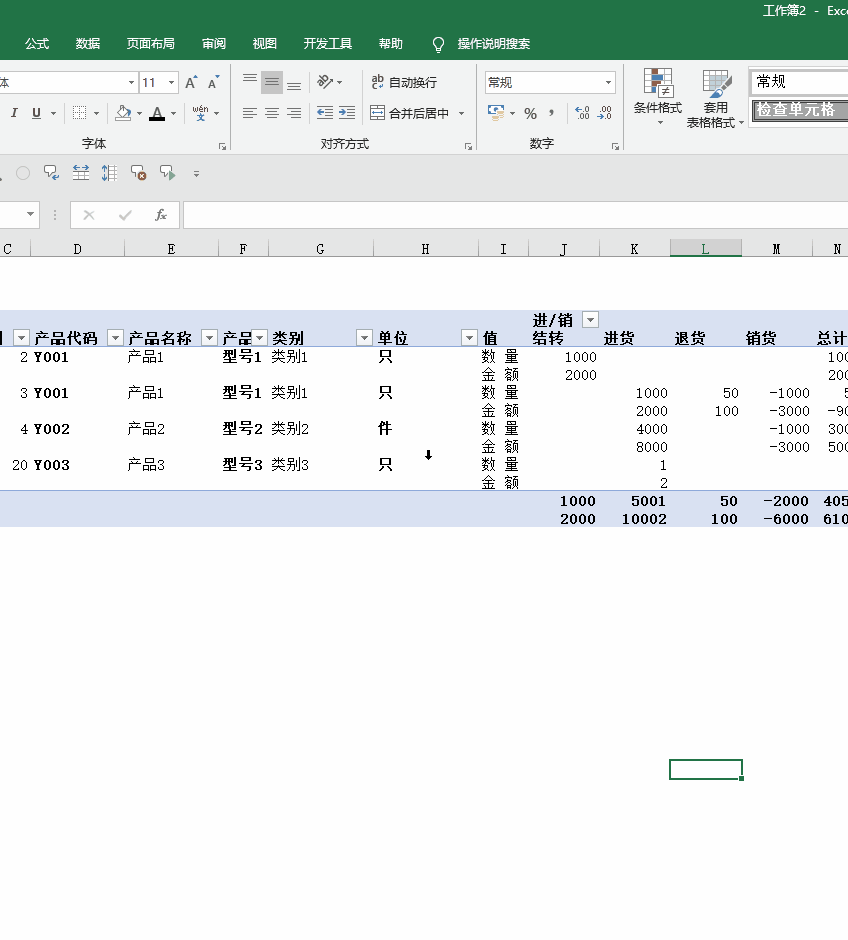Viewport: 848px width, 940px height.
Task: Click the 操作说明搜索 search box
Action: (x=493, y=44)
